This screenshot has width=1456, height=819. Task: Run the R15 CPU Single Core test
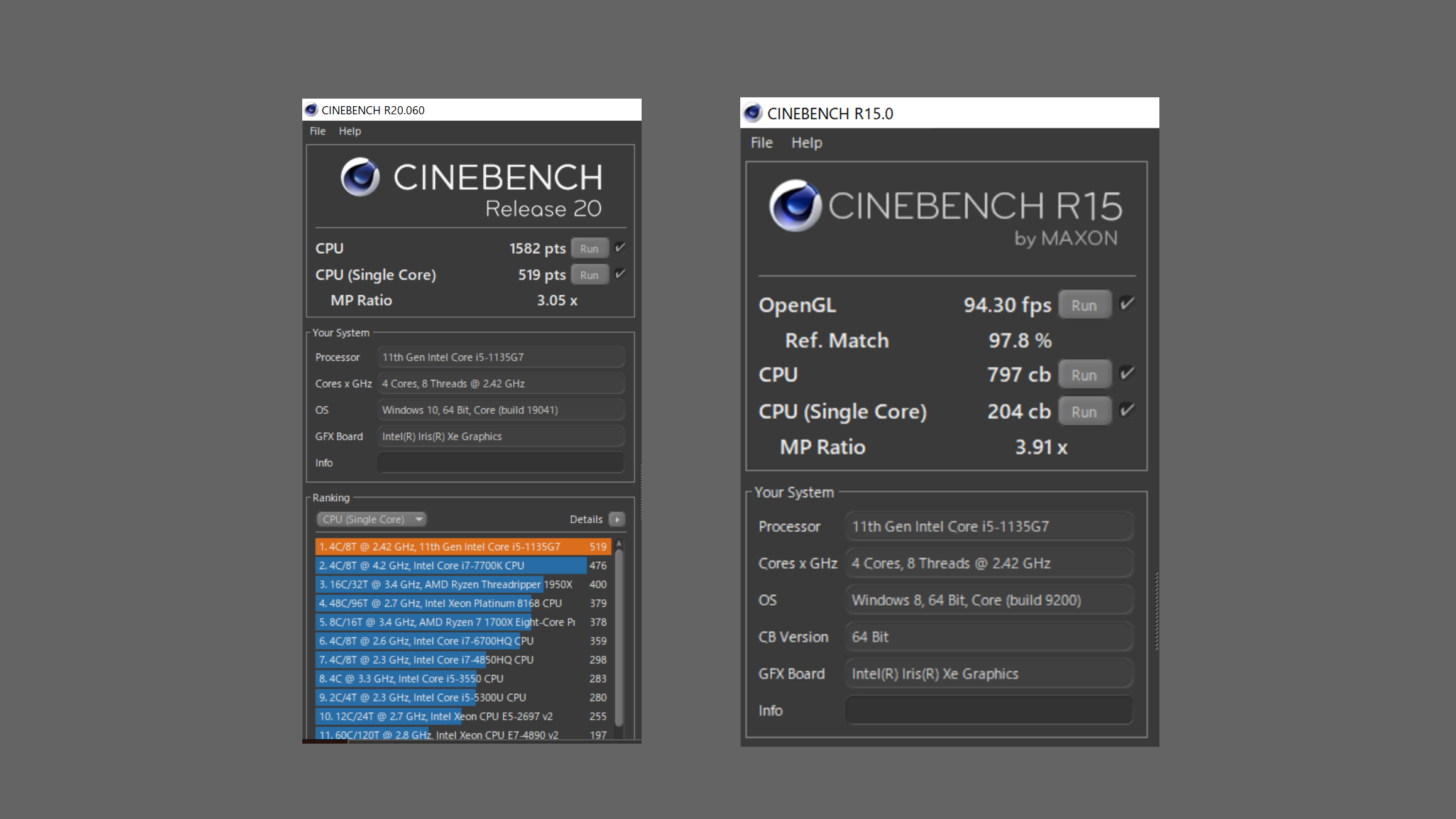click(x=1084, y=412)
